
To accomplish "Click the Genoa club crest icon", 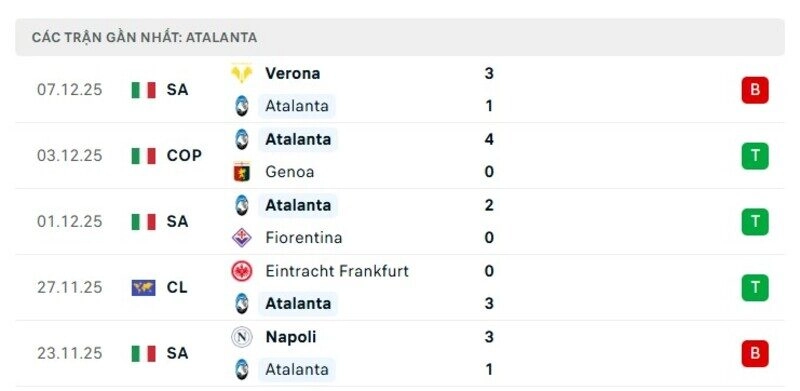I will click(241, 172).
